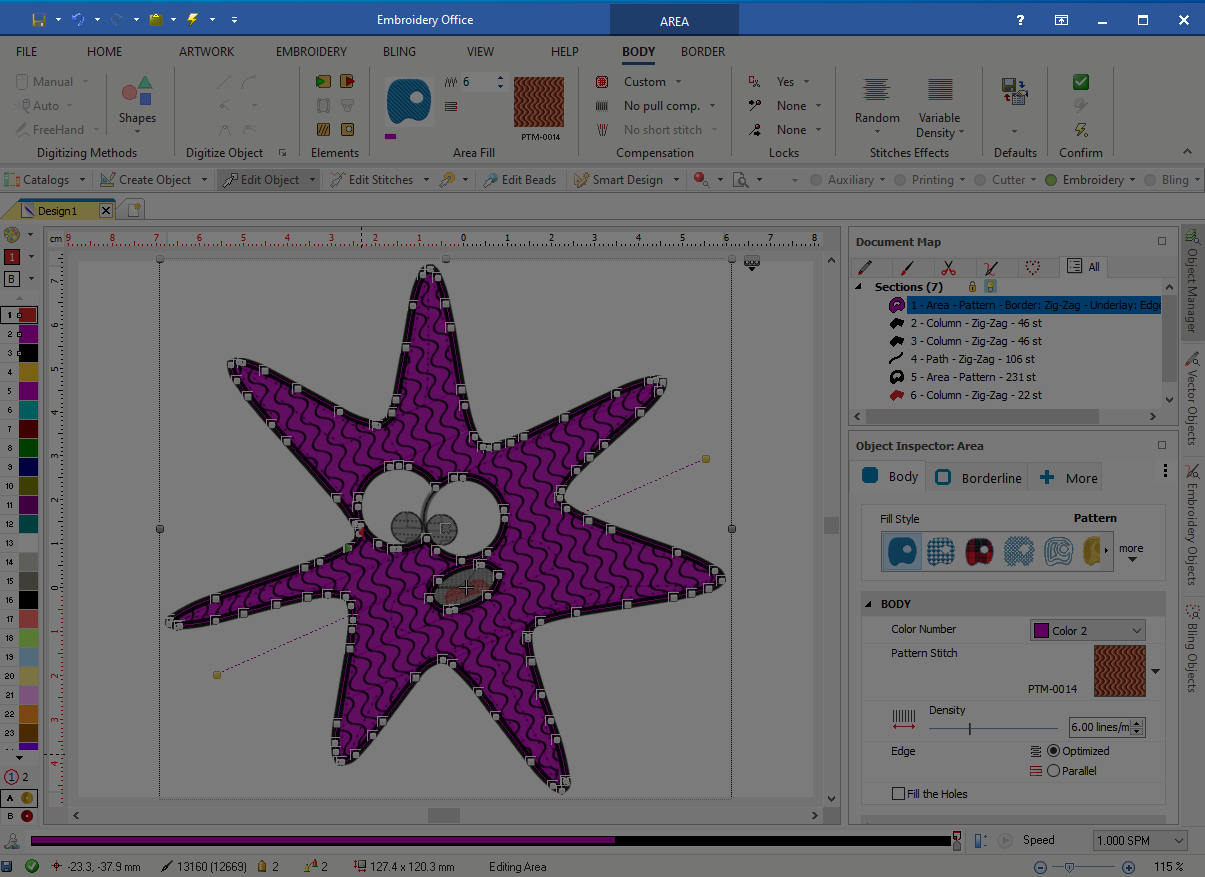This screenshot has width=1205, height=877.
Task: Switch to the Borderline inspector tab
Action: pyautogui.click(x=979, y=478)
